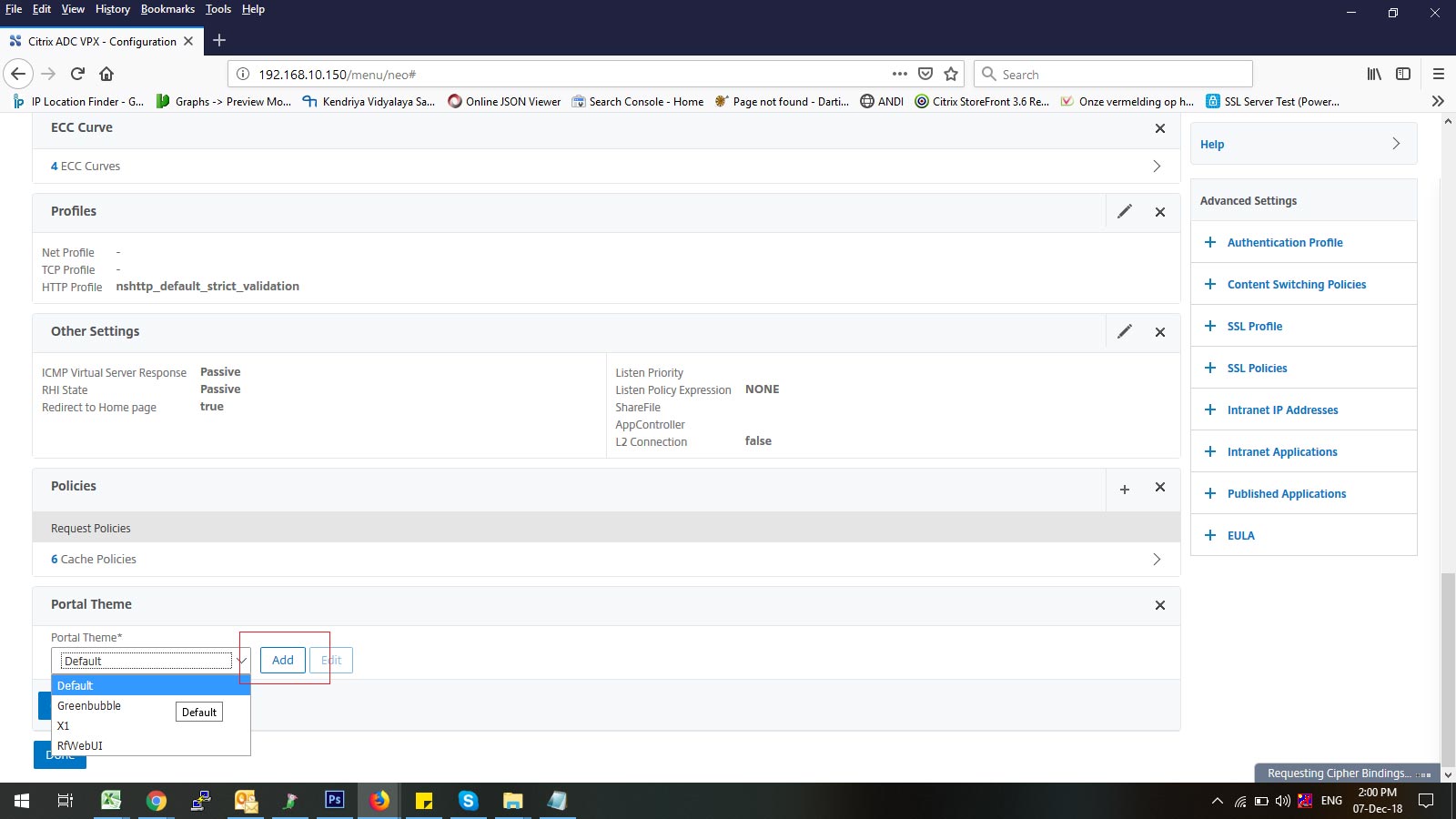Remove the Other Settings section
1456x819 pixels.
1160,332
